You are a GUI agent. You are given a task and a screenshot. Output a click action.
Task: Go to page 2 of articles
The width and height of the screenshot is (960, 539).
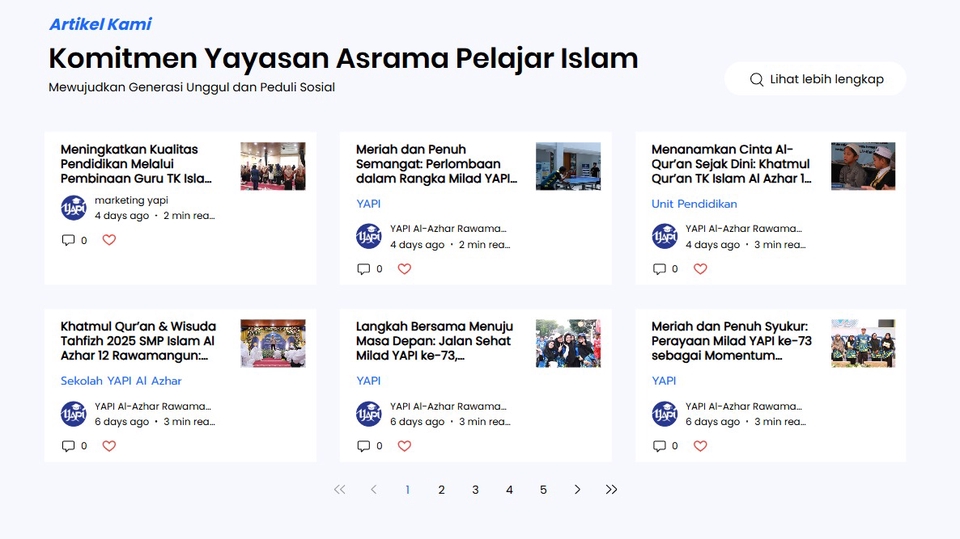coord(441,490)
